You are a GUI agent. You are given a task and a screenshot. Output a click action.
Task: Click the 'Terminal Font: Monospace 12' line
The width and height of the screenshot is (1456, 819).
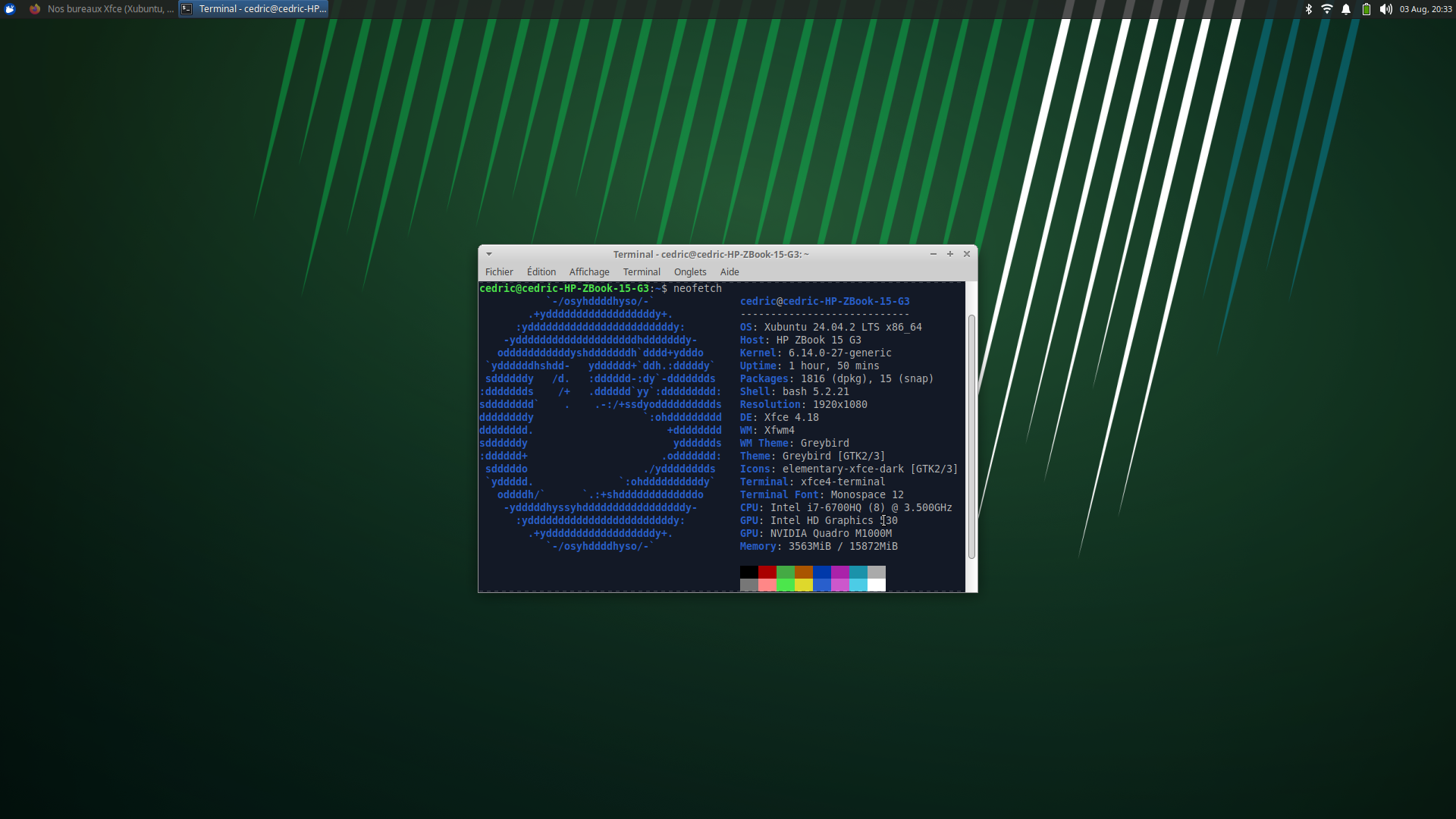tap(822, 495)
